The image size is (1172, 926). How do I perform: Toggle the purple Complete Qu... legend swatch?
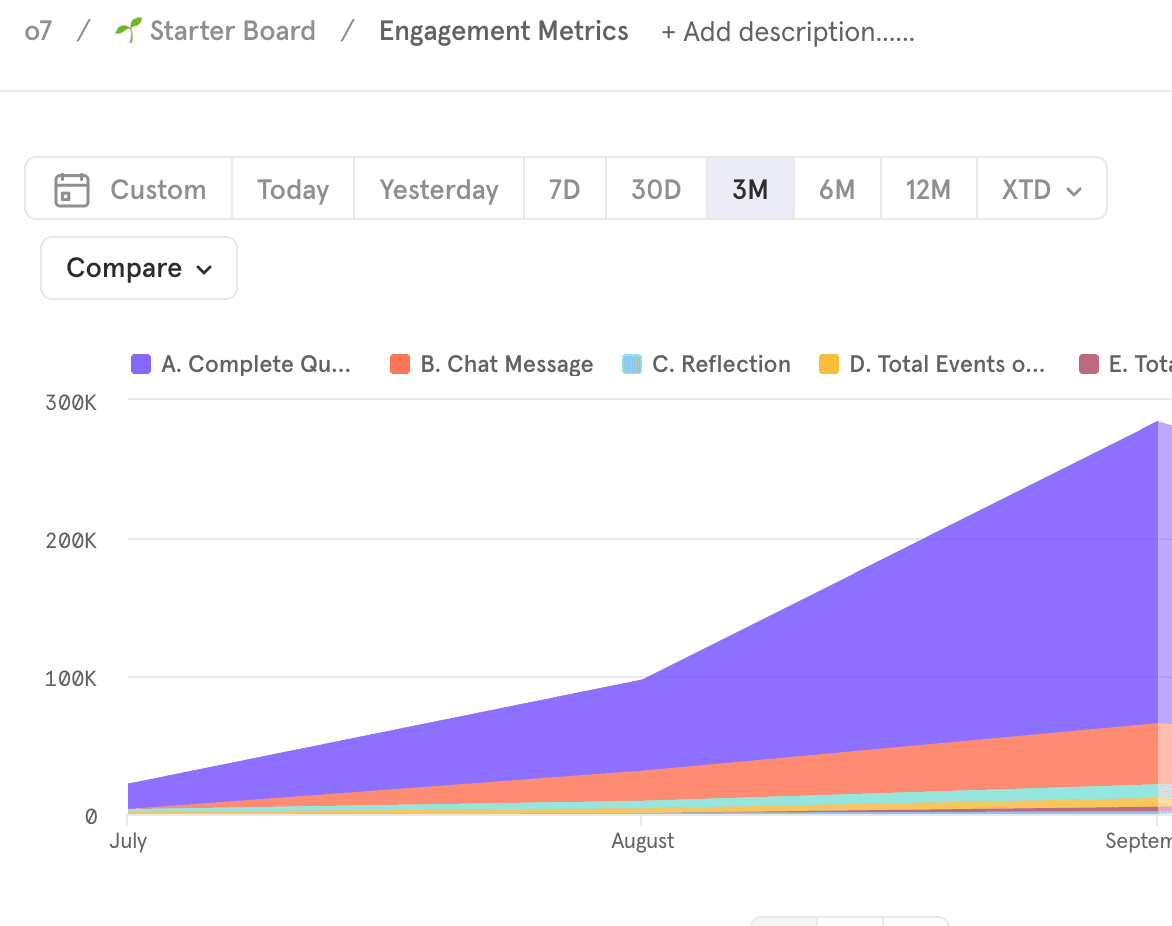(141, 364)
